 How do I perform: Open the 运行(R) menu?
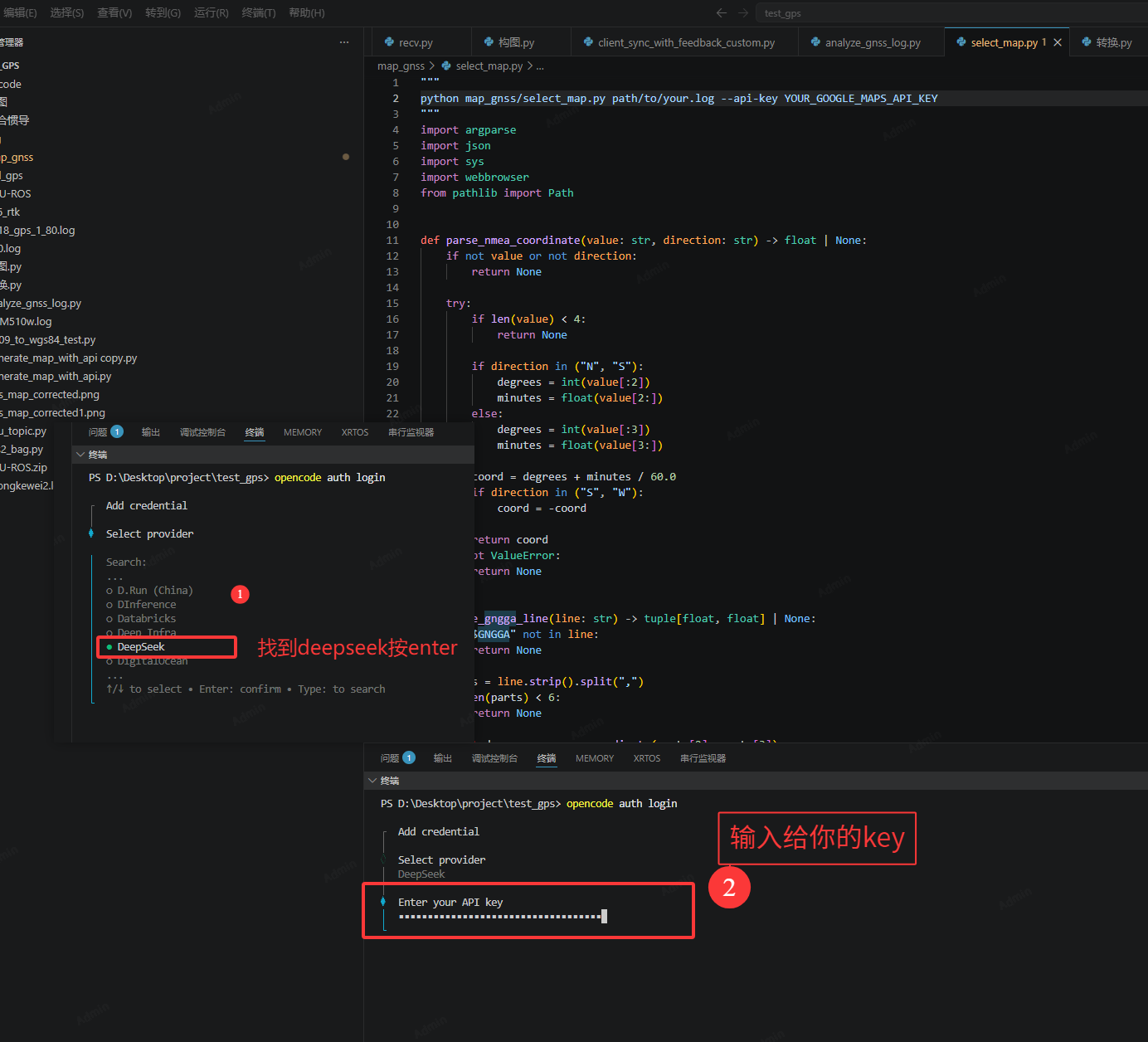pos(211,12)
